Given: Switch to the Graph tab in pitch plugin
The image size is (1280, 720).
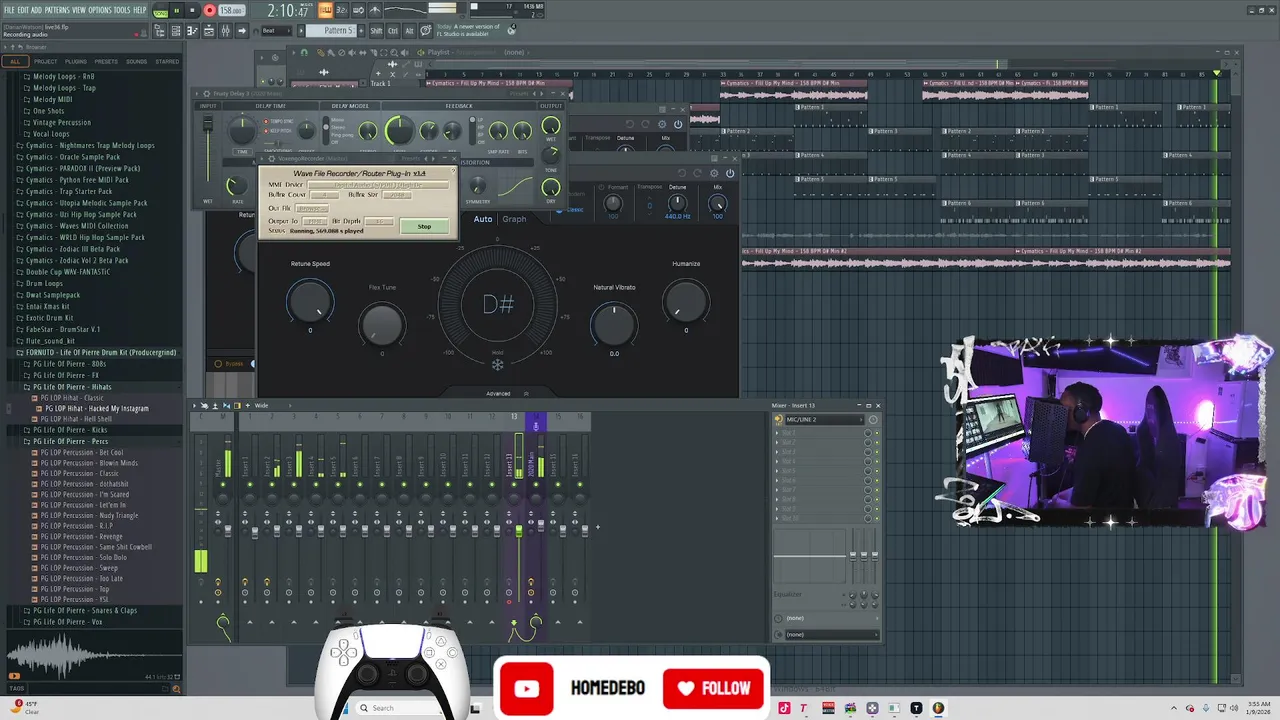Looking at the screenshot, I should (514, 219).
